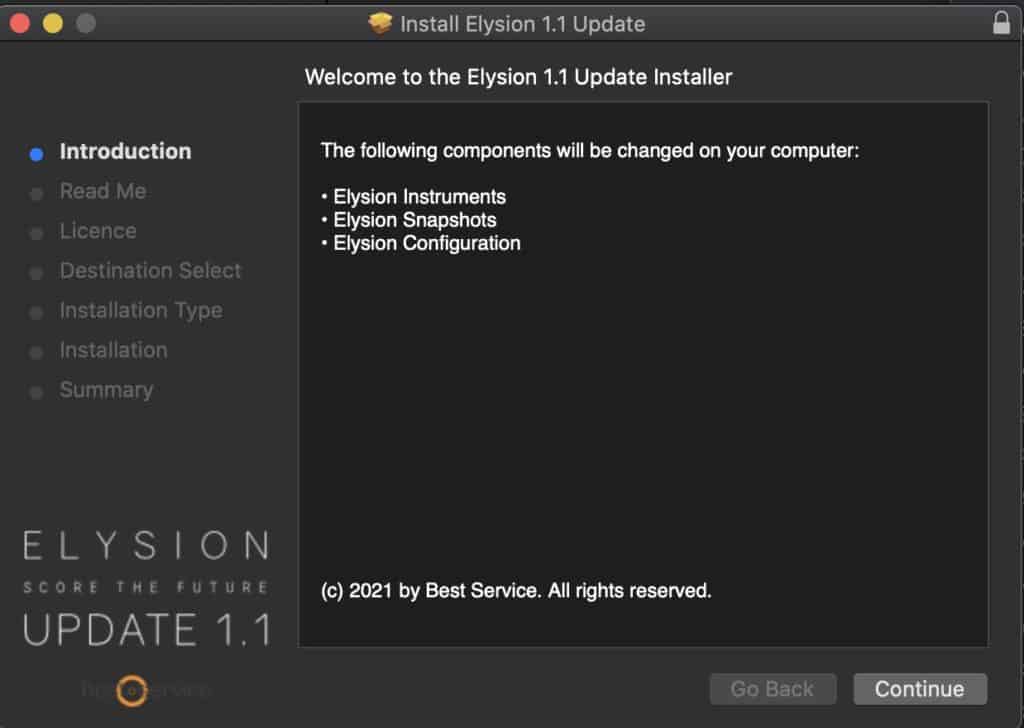The image size is (1024, 728).
Task: Click the orange Best Service ring logo
Action: [131, 689]
